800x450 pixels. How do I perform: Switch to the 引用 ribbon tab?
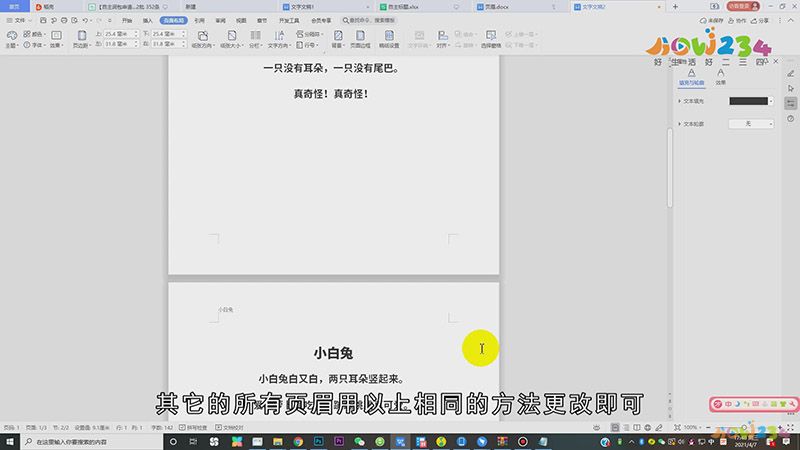pyautogui.click(x=199, y=20)
